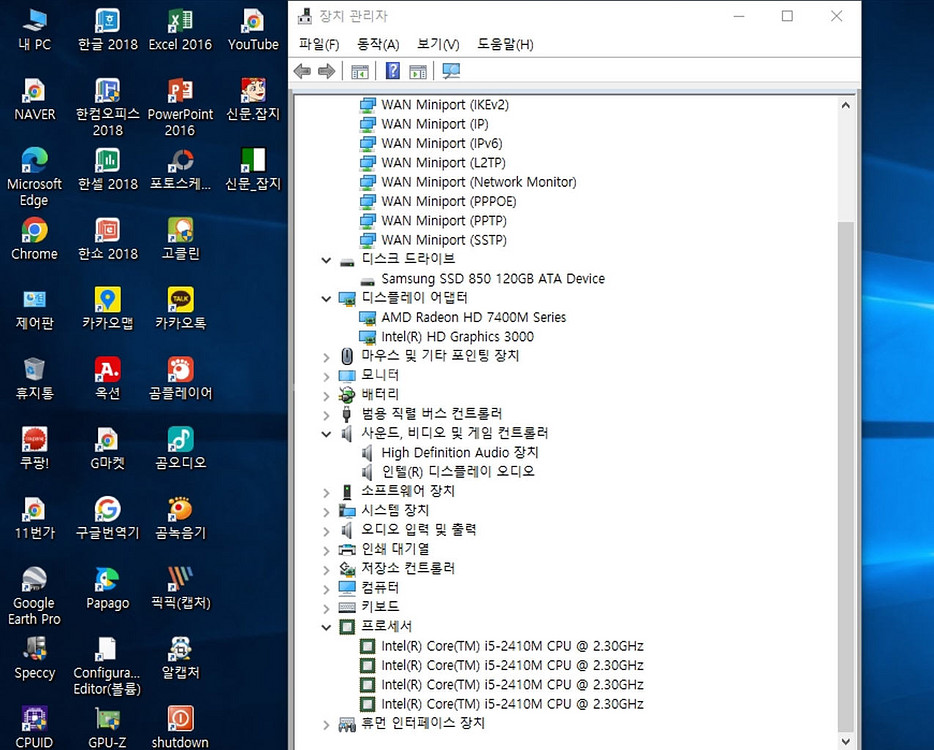Expand the 저장소 컨트롤러 category
The height and width of the screenshot is (750, 934).
pos(326,569)
